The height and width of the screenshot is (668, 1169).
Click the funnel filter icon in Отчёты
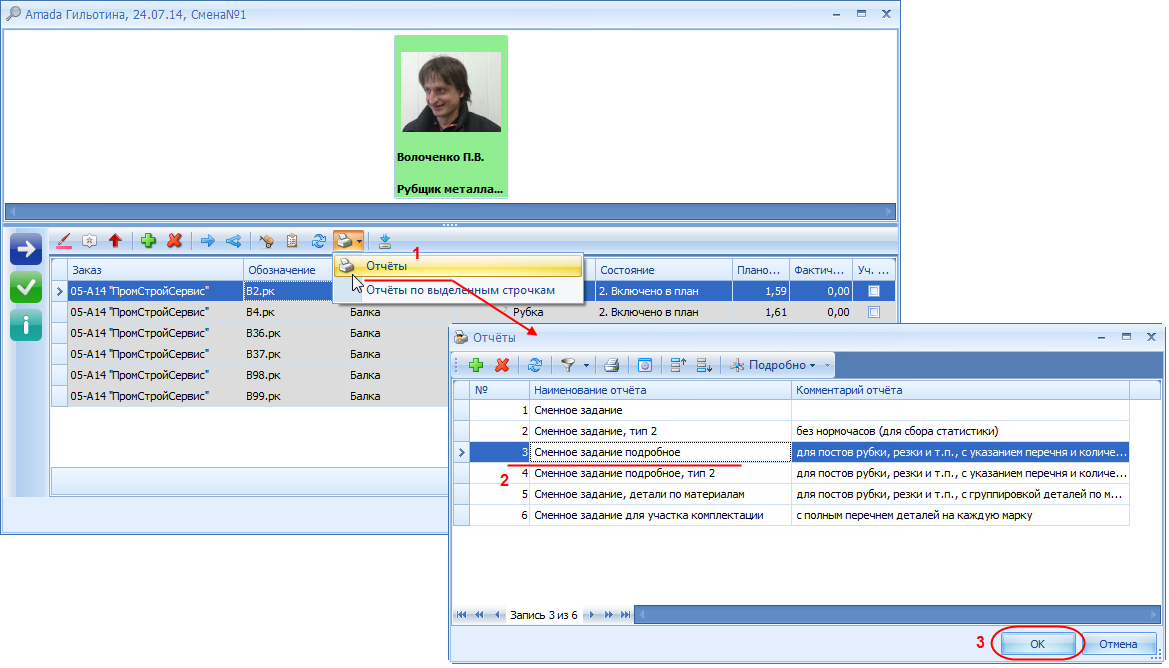[x=568, y=365]
